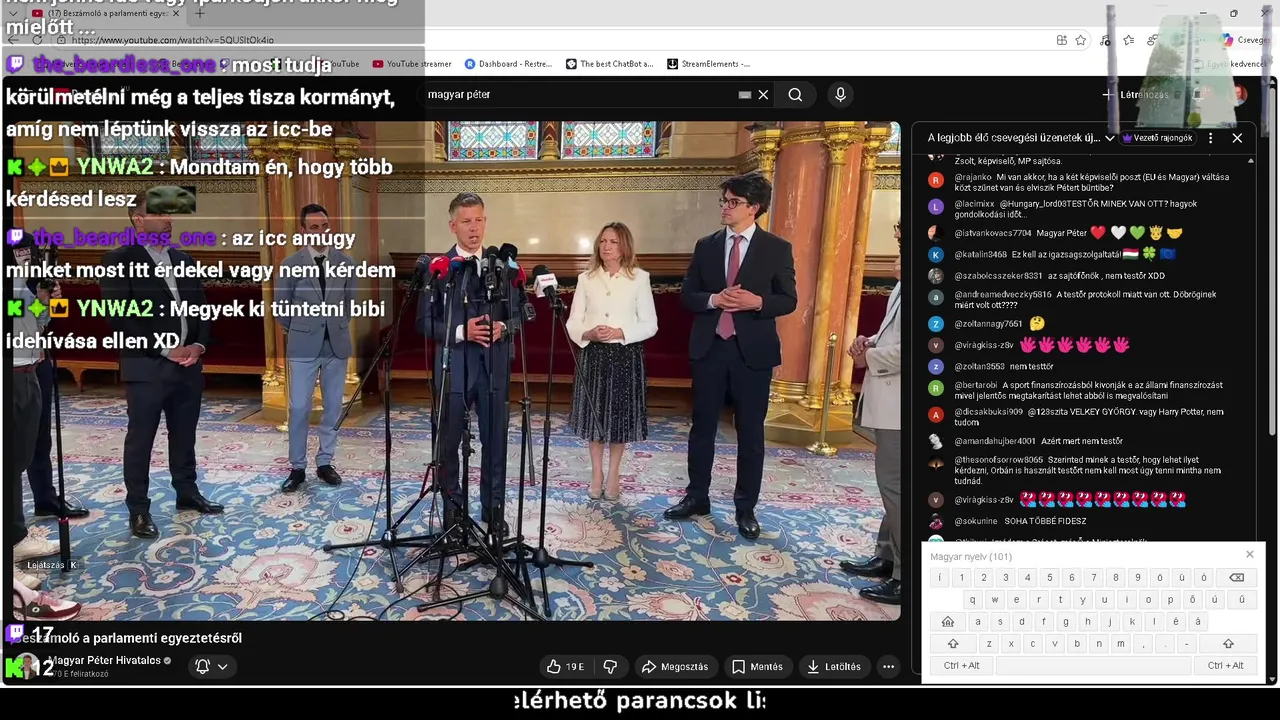Screen dimensions: 1280x720
Task: Like the video with thumbs up
Action: (x=565, y=666)
